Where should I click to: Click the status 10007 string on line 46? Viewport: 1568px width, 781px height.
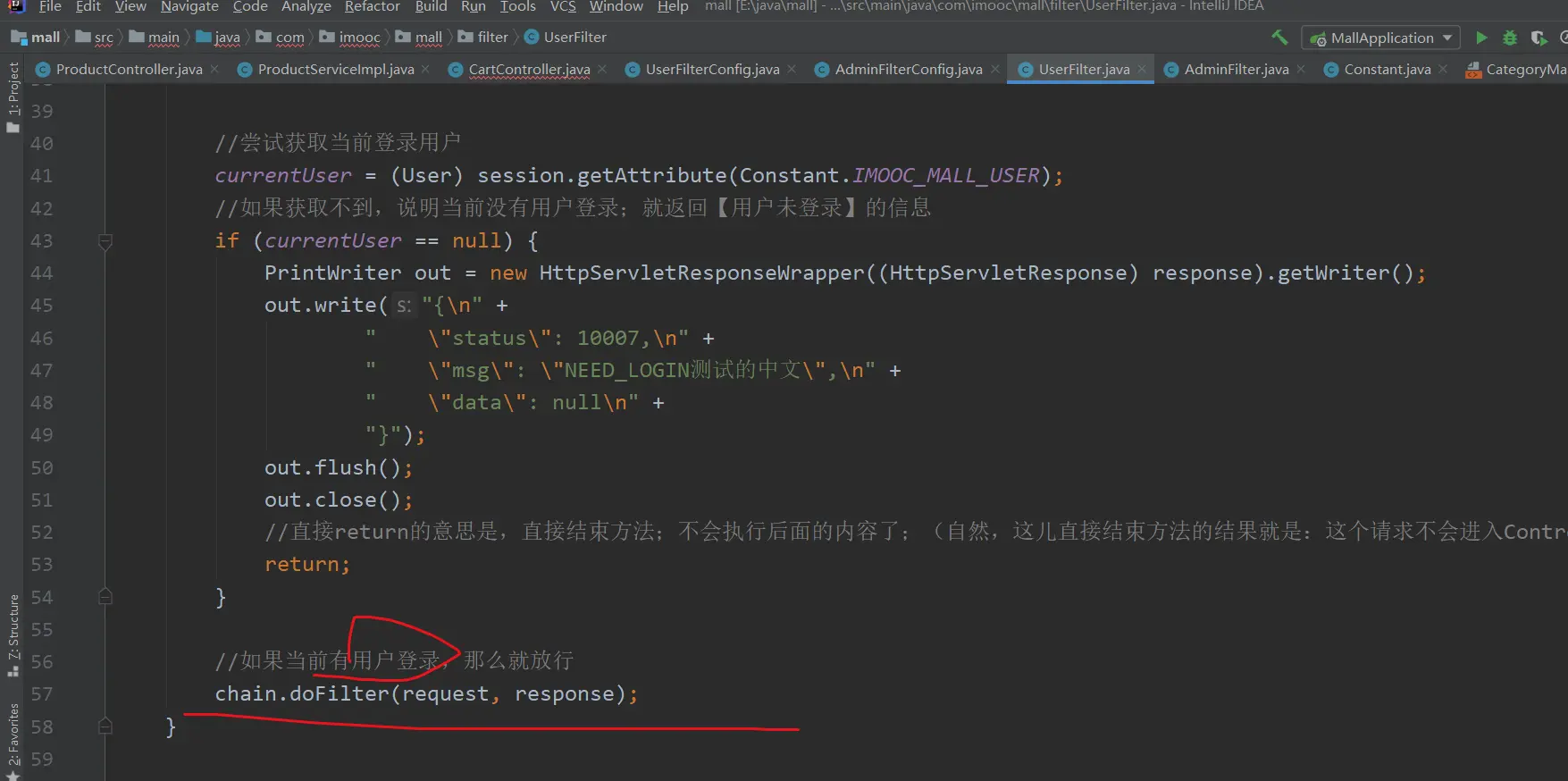point(527,339)
